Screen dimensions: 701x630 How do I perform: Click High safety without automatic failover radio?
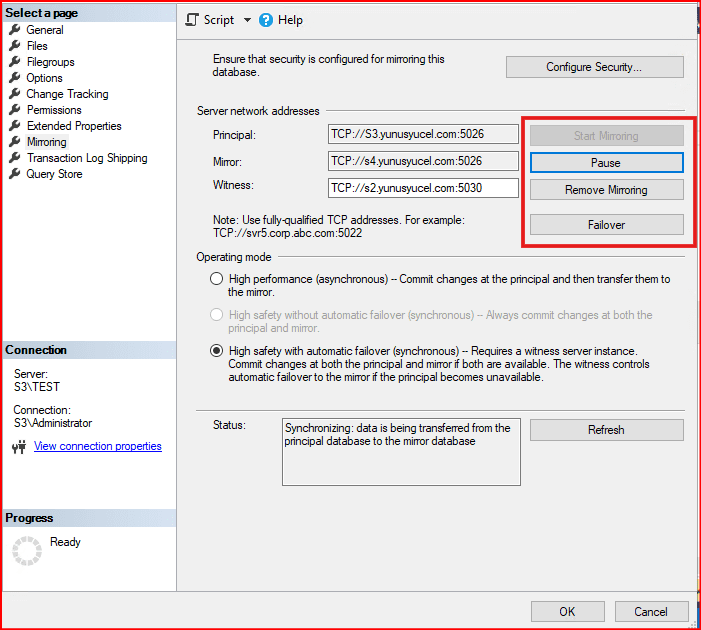[x=216, y=315]
